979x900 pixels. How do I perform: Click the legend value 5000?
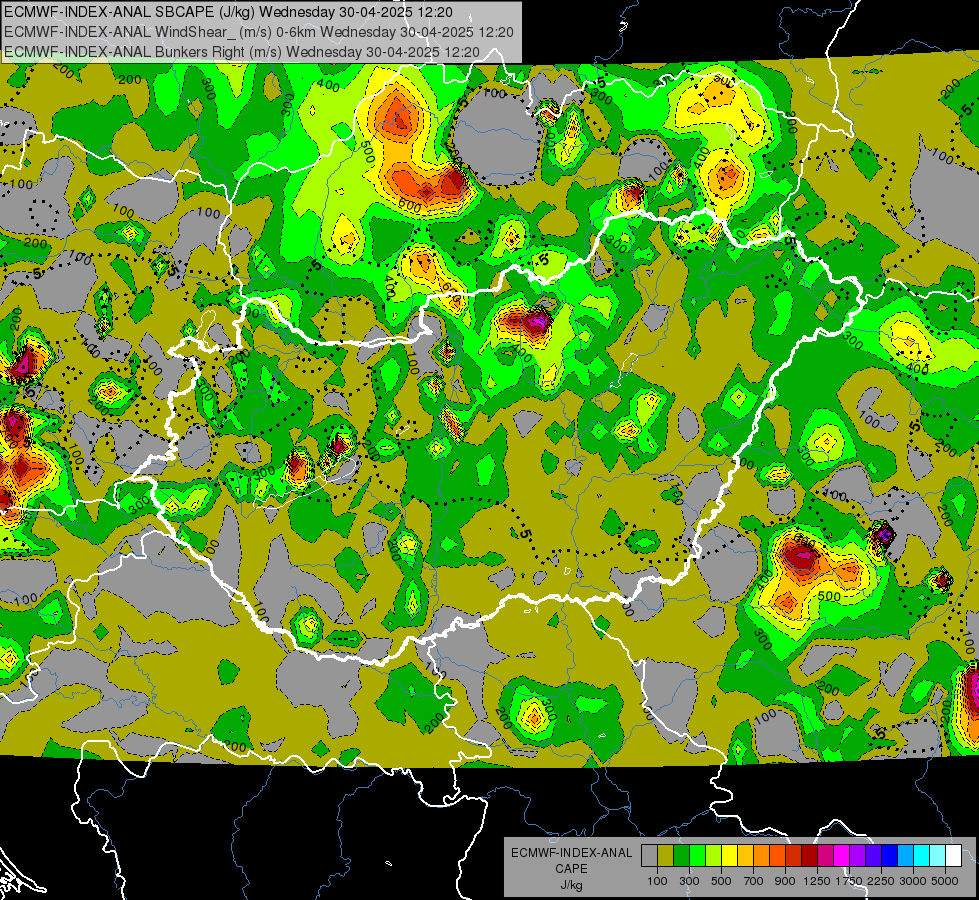[945, 881]
